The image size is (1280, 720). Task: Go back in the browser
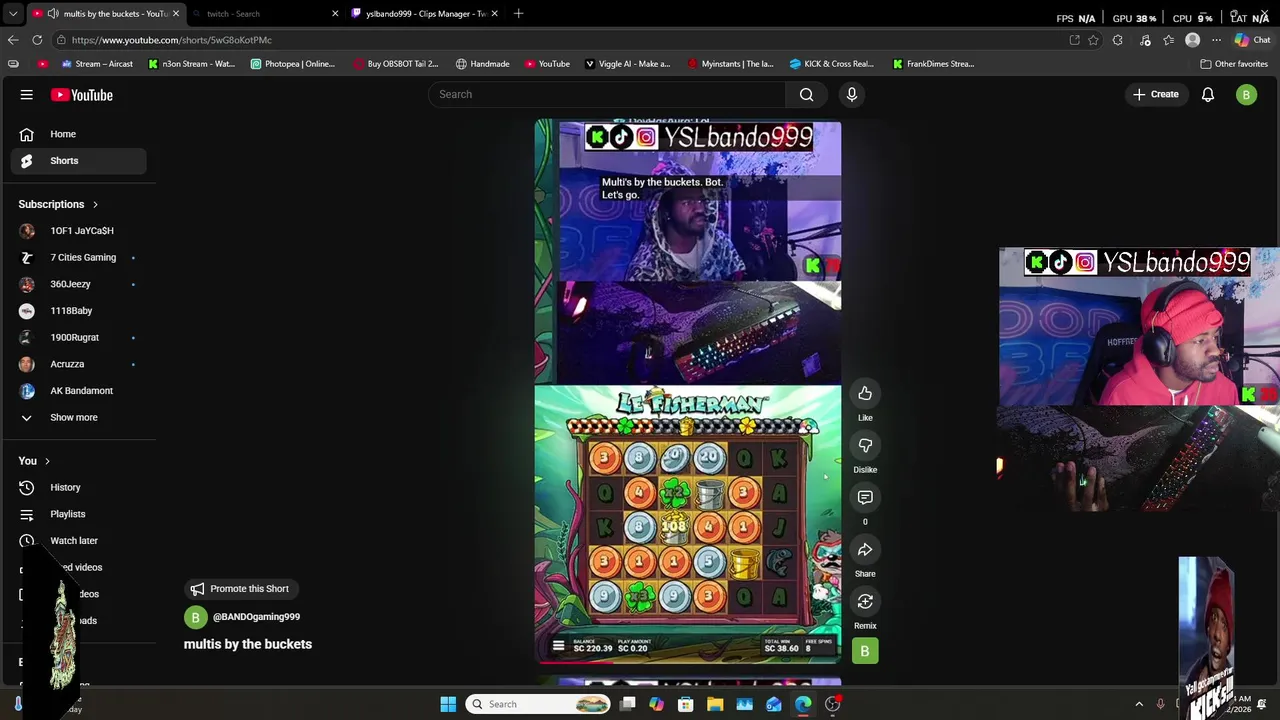pos(12,40)
